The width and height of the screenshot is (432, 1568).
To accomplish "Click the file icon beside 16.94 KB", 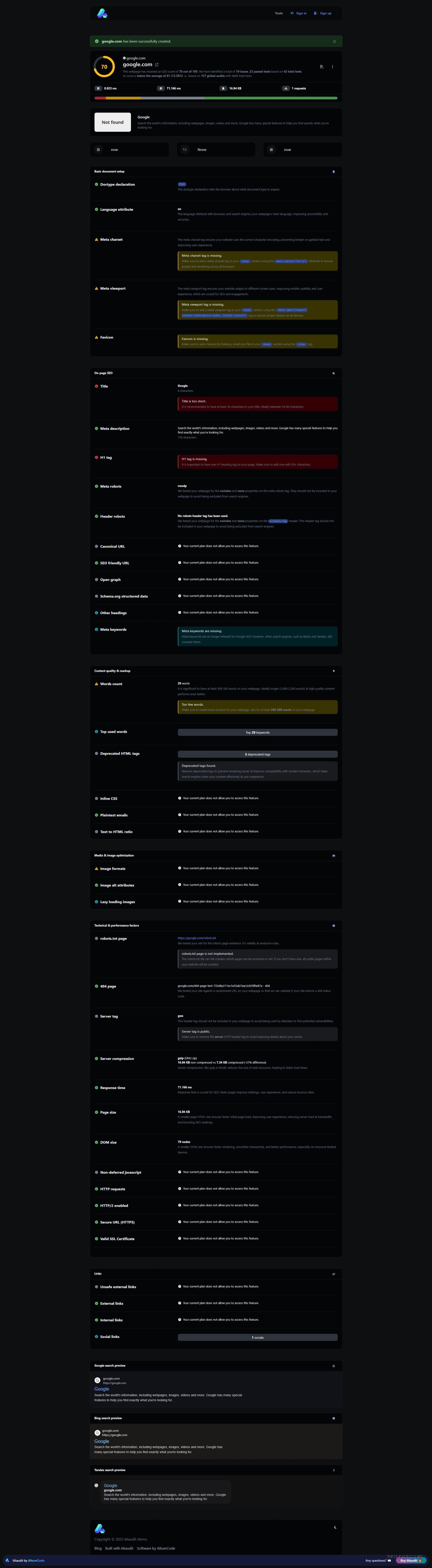I will tap(224, 88).
